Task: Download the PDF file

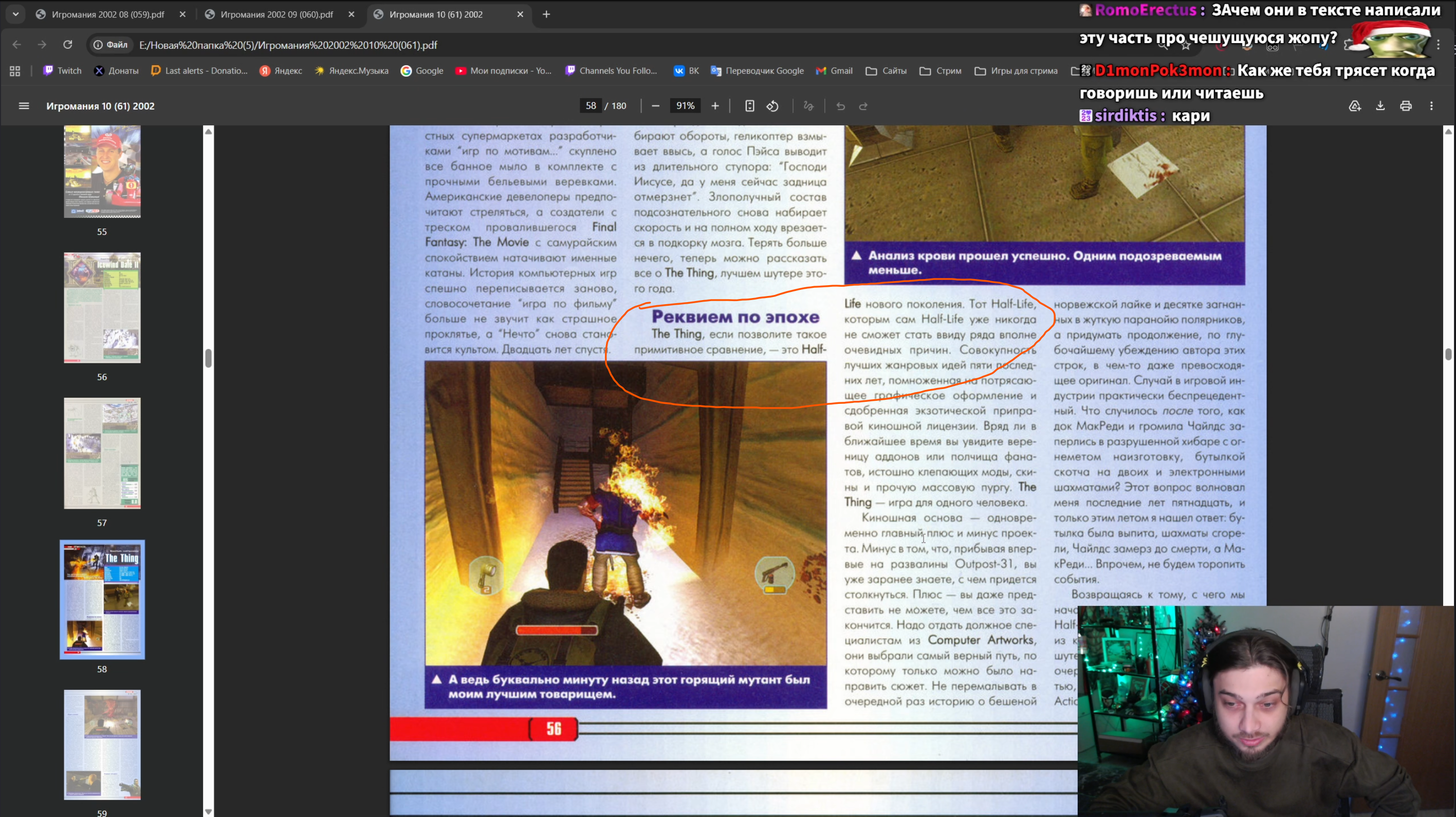Action: pyautogui.click(x=1380, y=106)
